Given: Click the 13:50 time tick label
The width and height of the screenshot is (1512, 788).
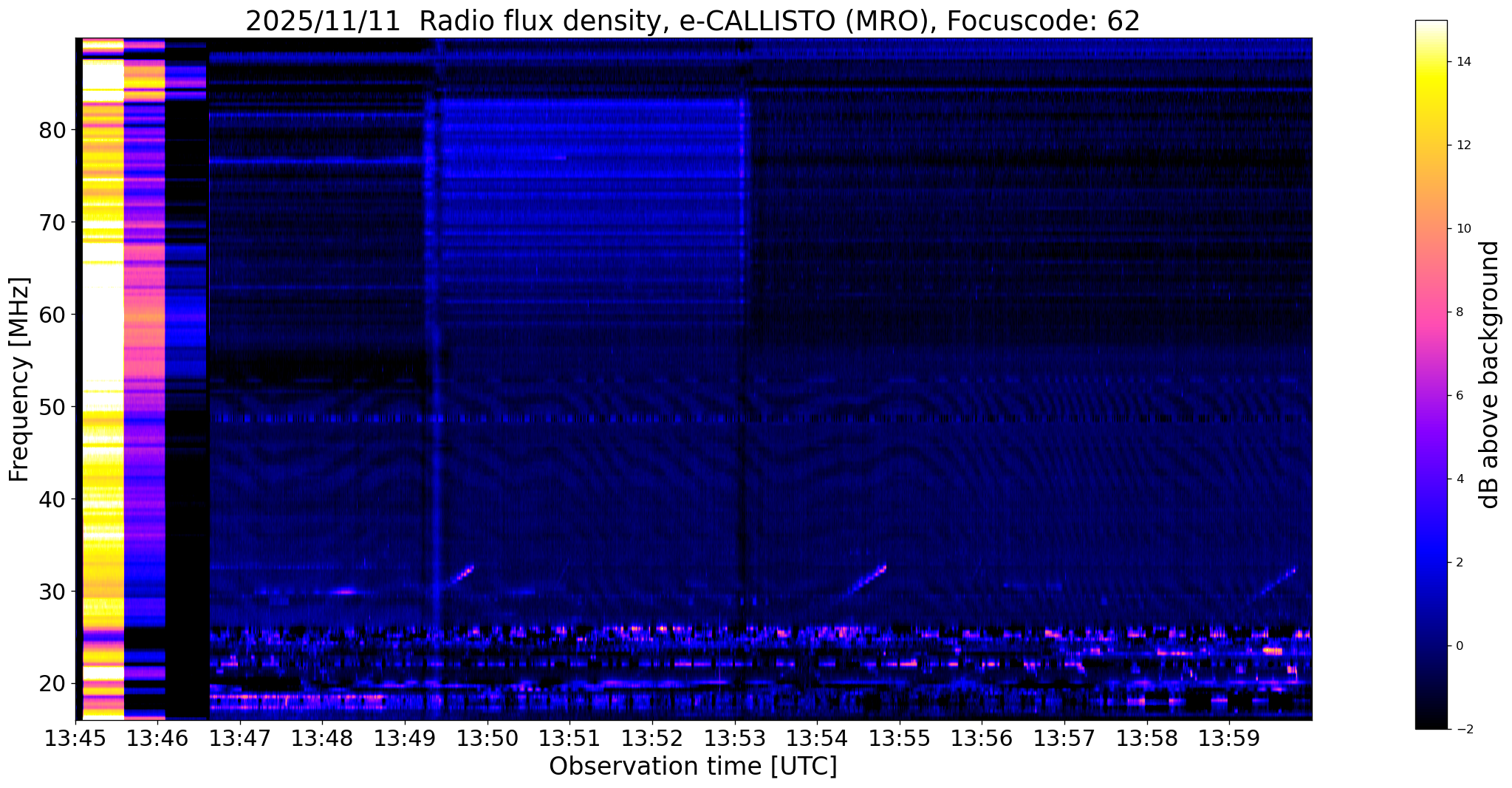Looking at the screenshot, I should pos(488,738).
